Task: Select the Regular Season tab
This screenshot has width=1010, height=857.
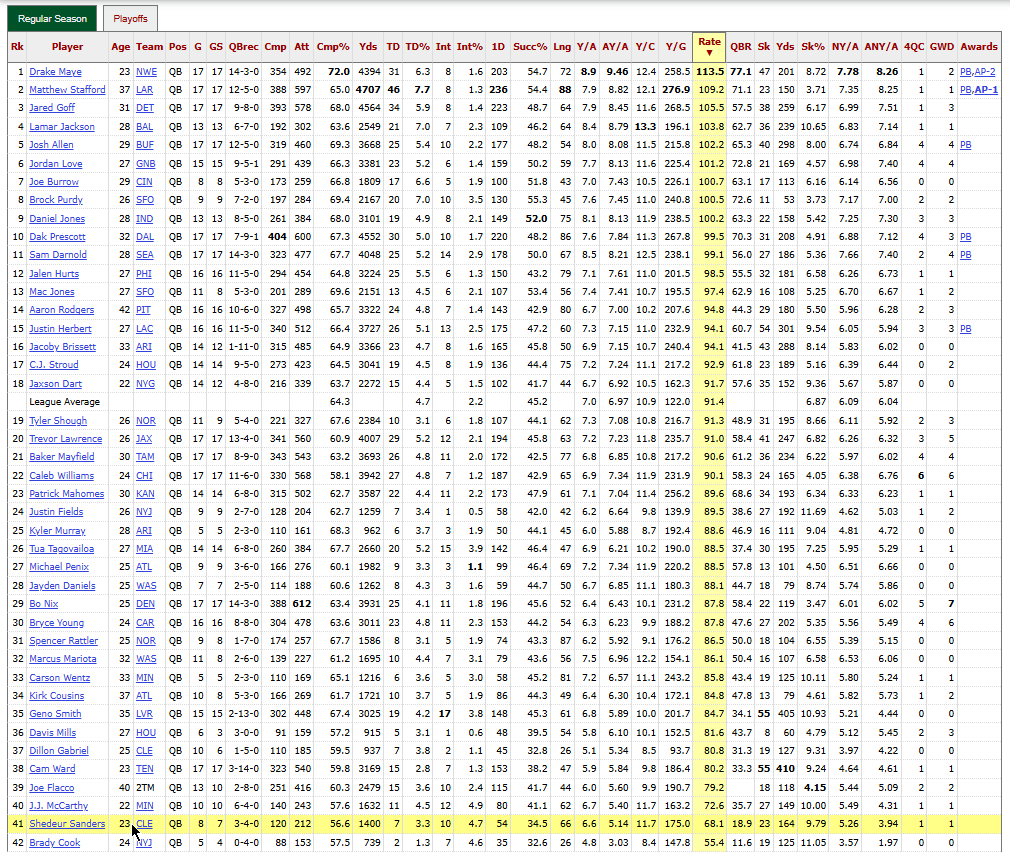Action: pyautogui.click(x=52, y=19)
